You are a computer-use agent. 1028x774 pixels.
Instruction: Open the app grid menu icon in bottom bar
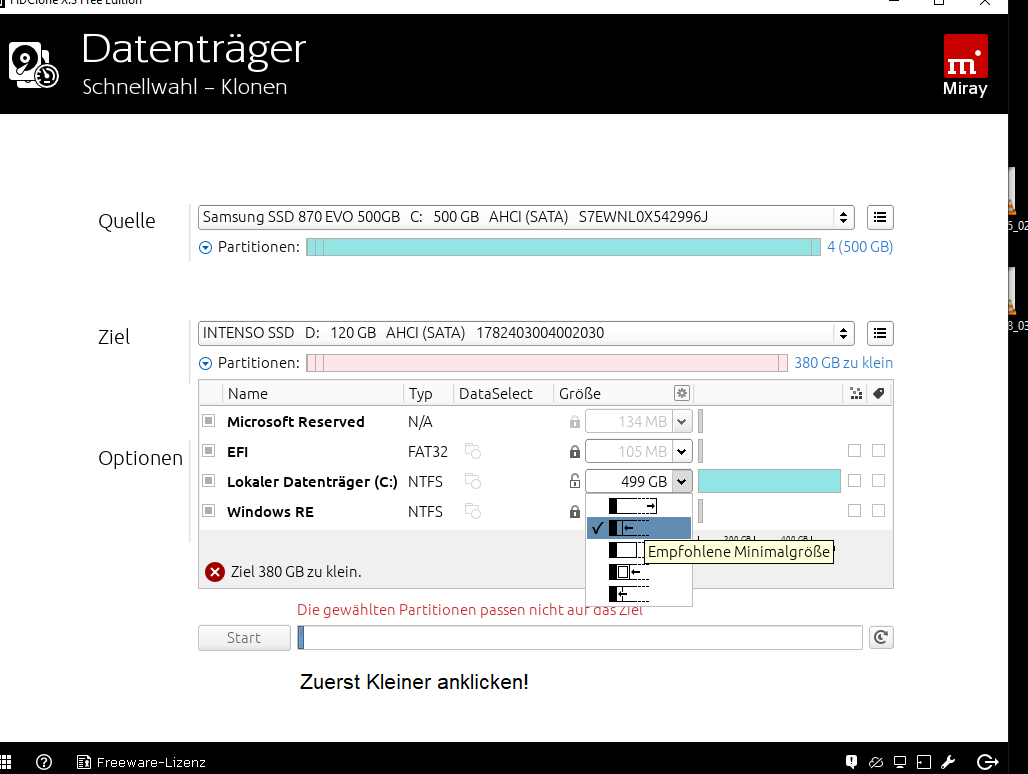(x=5, y=762)
